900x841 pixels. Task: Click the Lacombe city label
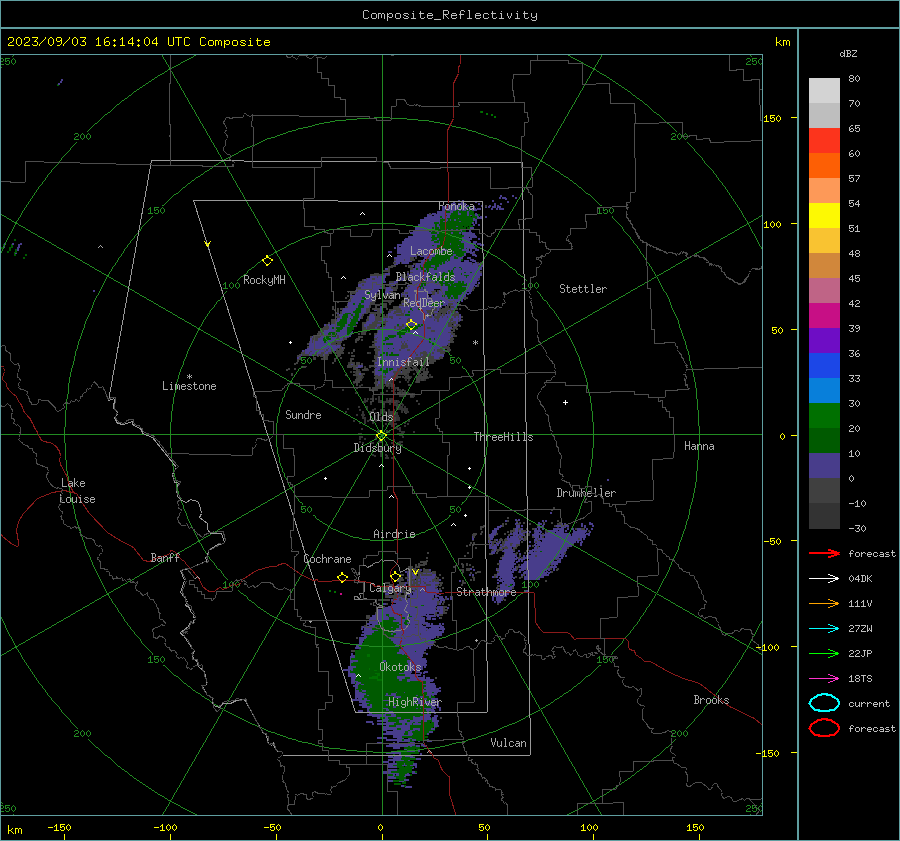[x=431, y=251]
